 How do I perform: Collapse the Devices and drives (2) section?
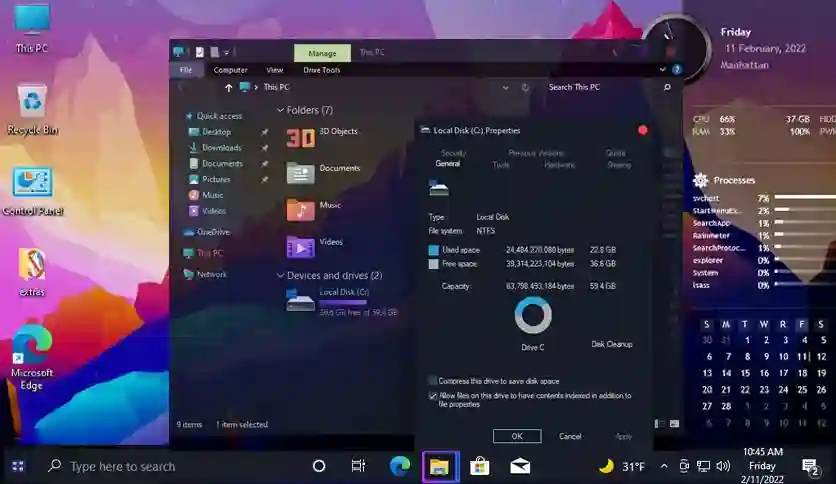[x=280, y=276]
